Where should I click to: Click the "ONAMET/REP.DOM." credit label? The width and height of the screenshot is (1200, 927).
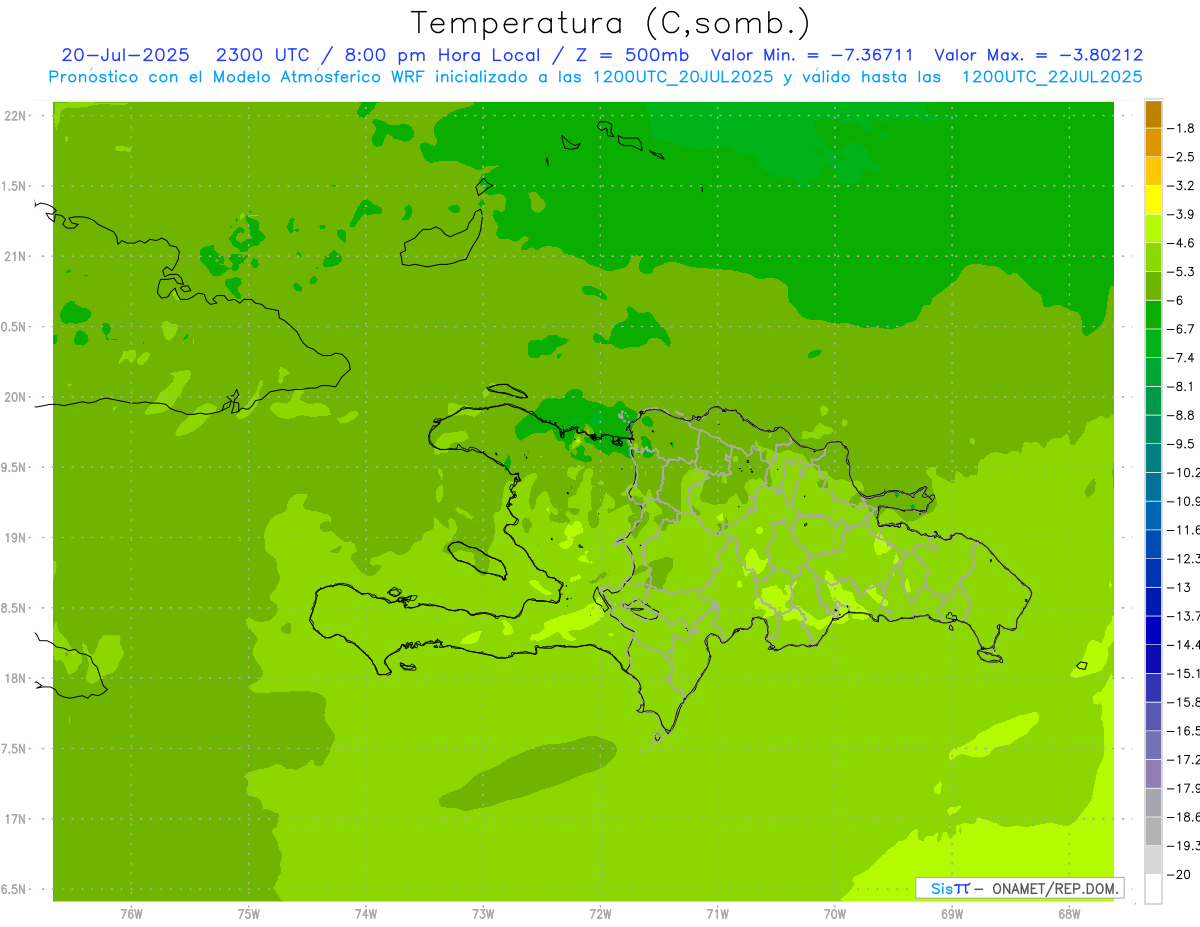[x=1055, y=888]
